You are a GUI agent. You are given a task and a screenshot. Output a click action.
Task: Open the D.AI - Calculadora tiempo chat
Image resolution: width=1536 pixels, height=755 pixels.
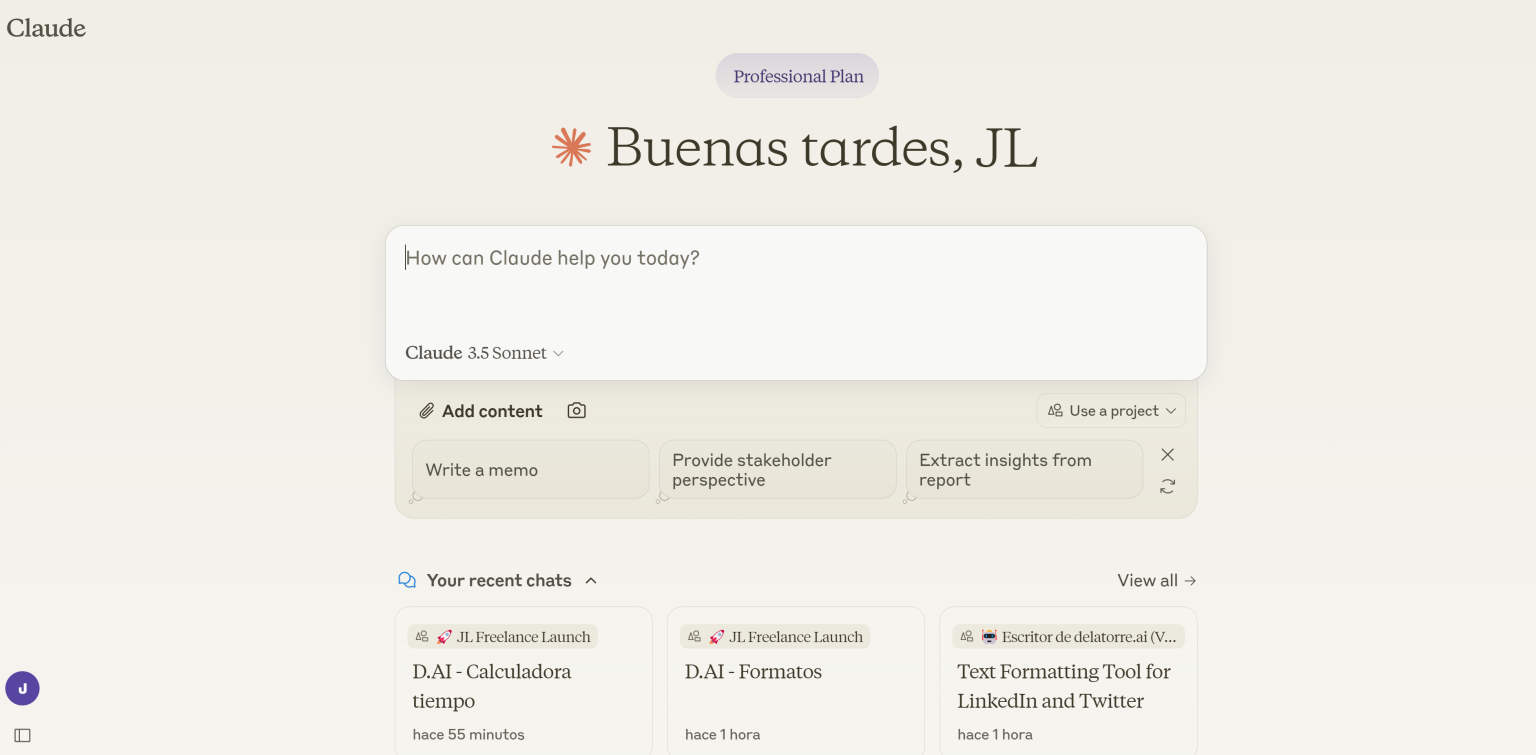[523, 686]
